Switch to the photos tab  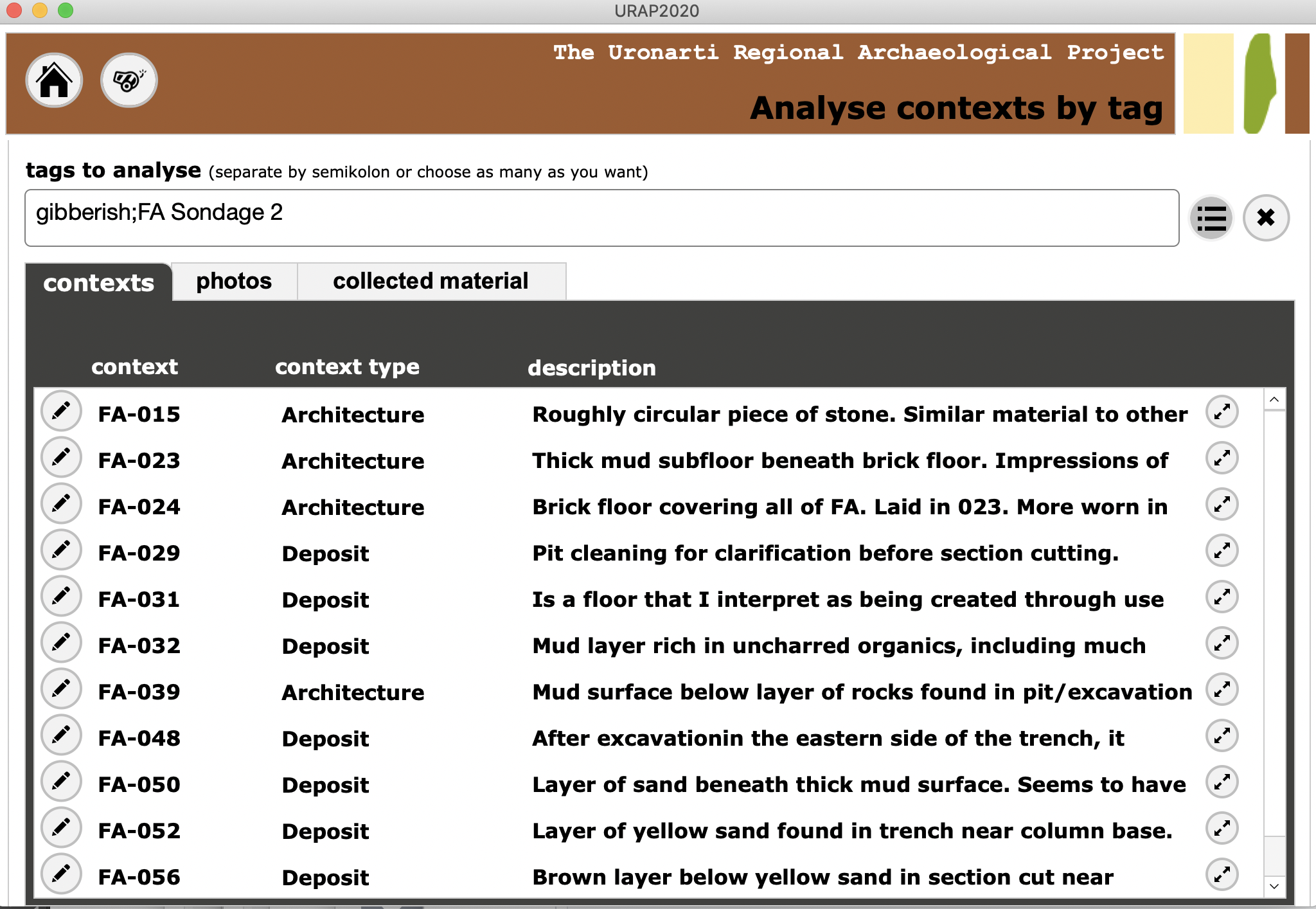coord(234,282)
